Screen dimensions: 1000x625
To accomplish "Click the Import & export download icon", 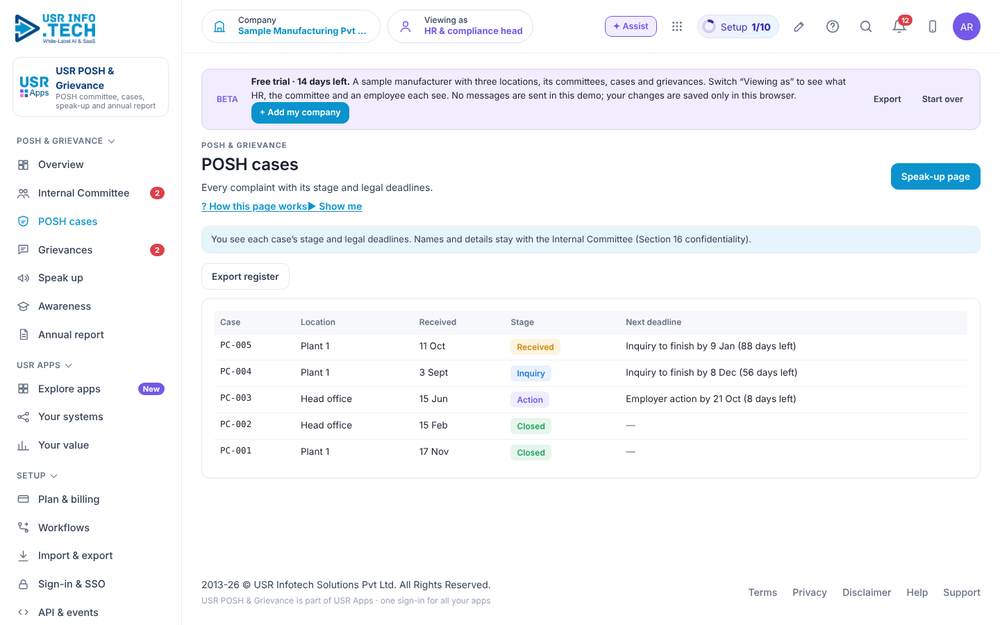I will pos(23,555).
